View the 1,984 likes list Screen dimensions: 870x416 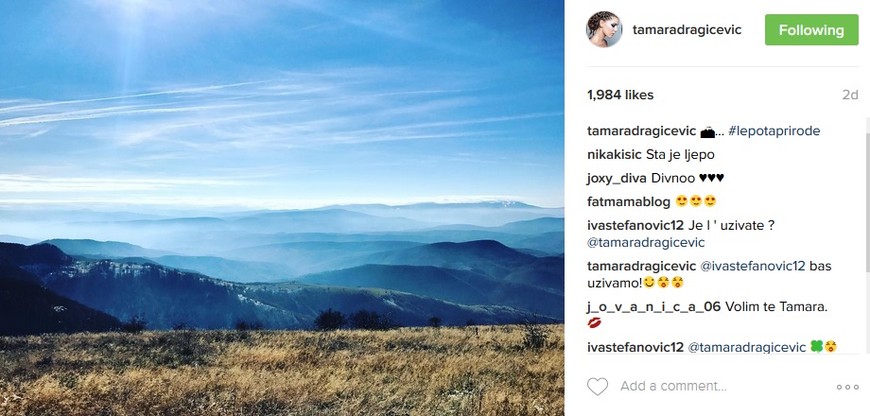click(x=620, y=95)
